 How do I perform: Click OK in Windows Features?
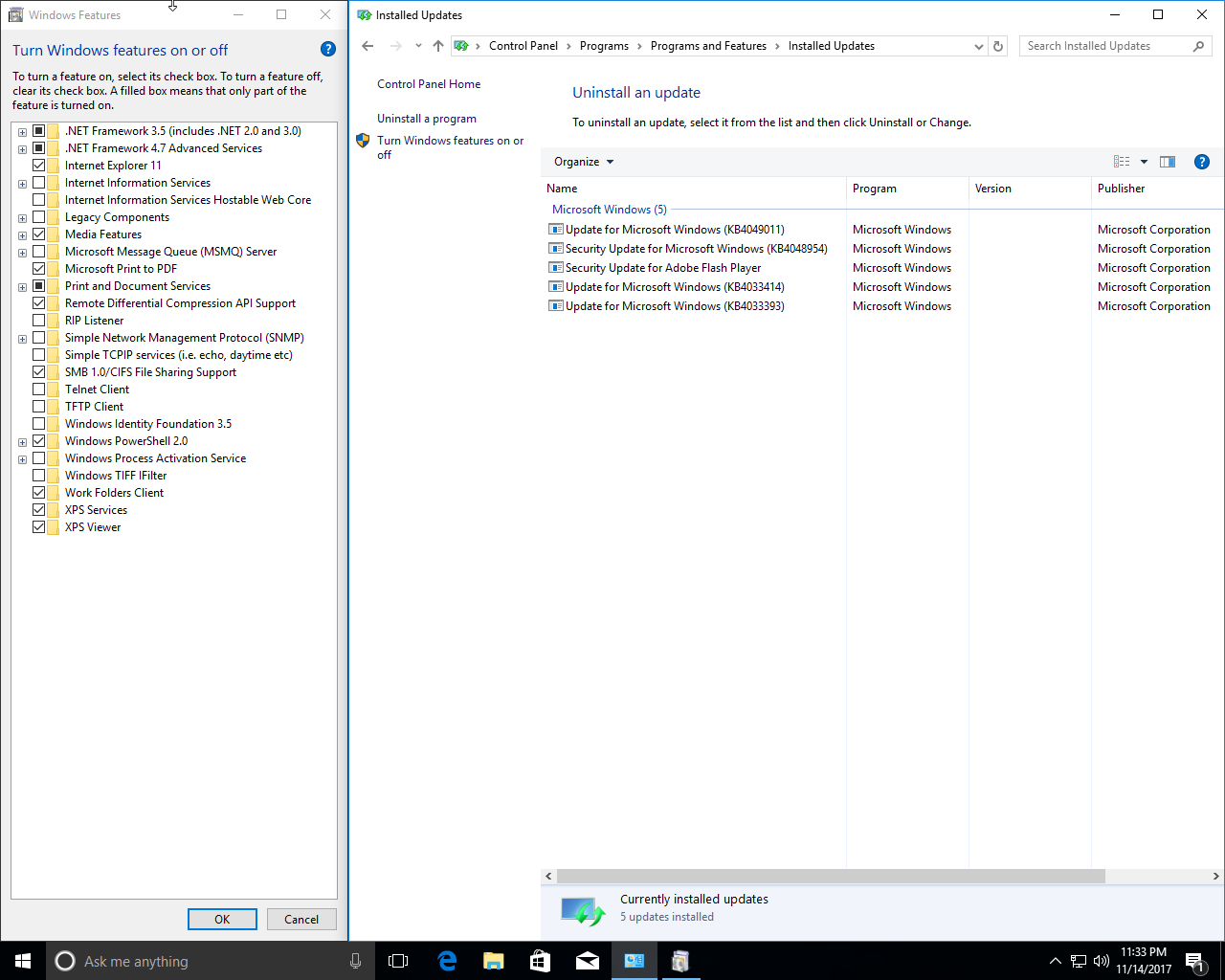click(x=222, y=920)
